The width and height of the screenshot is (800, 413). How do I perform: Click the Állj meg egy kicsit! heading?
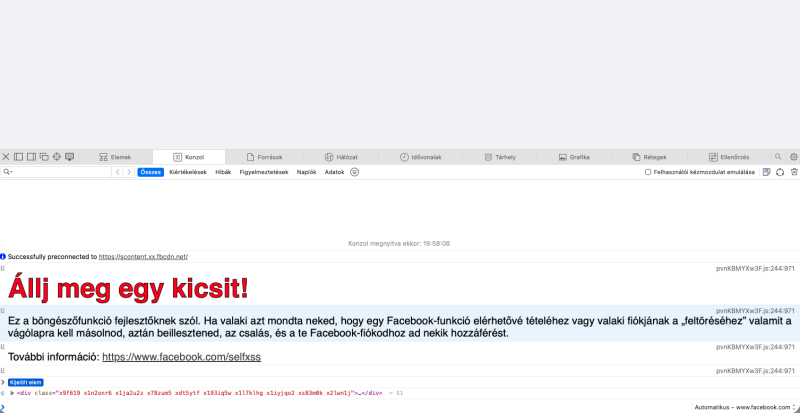(128, 289)
